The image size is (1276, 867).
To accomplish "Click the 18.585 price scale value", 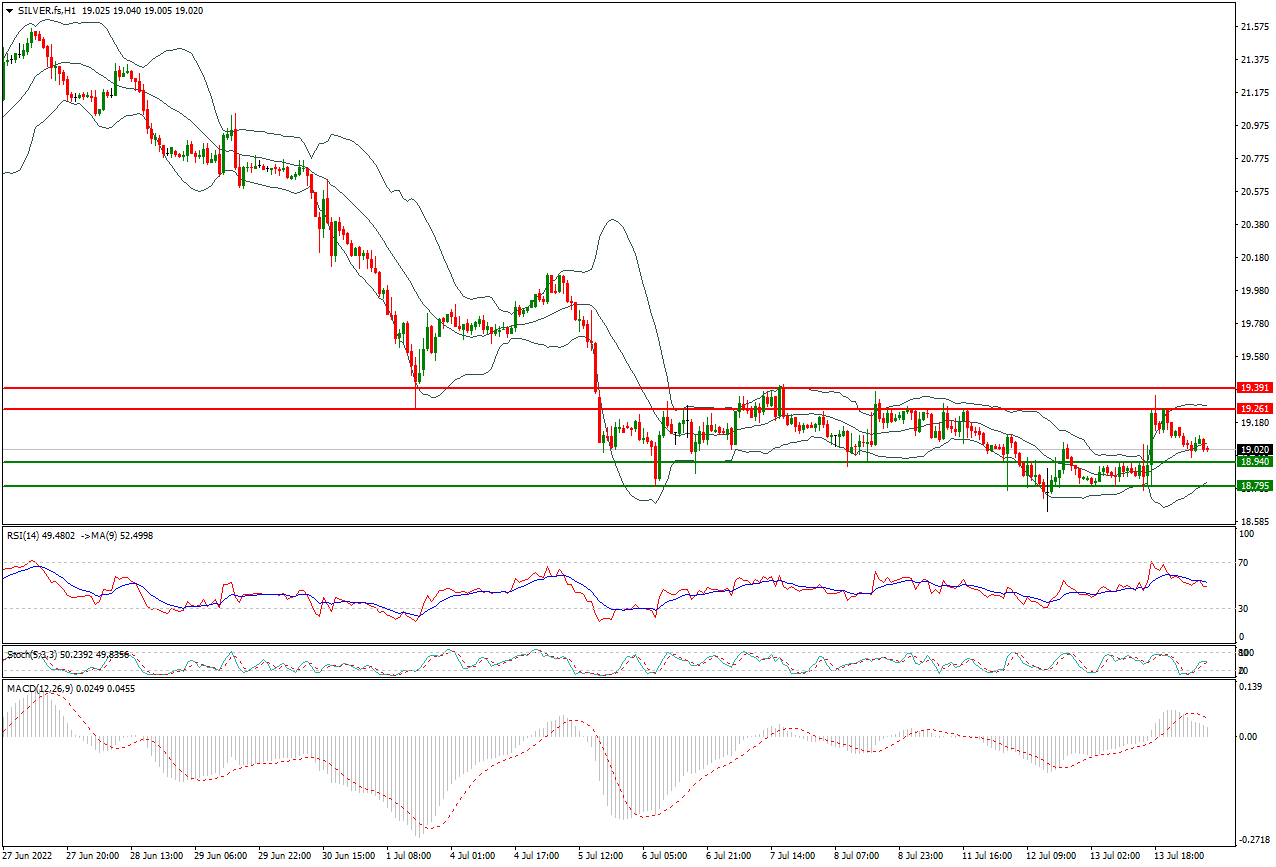I will click(1253, 521).
